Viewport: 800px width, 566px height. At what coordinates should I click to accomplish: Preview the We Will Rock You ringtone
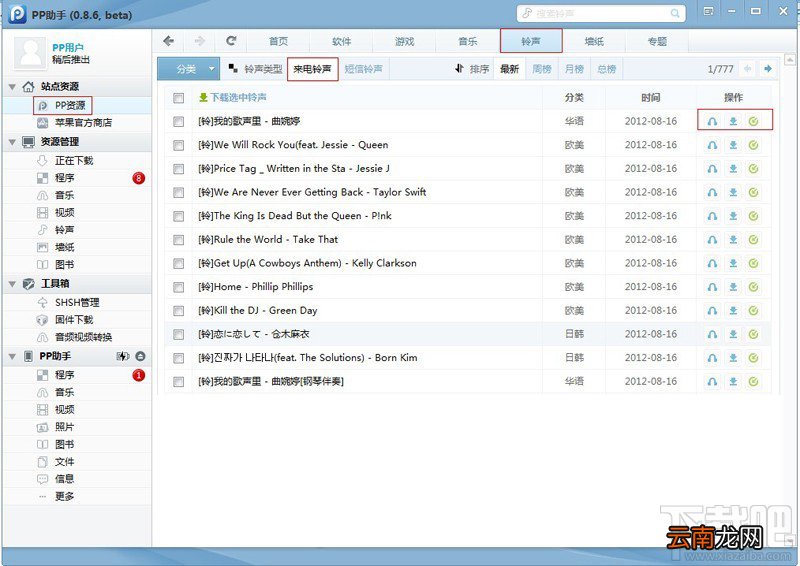[x=712, y=145]
